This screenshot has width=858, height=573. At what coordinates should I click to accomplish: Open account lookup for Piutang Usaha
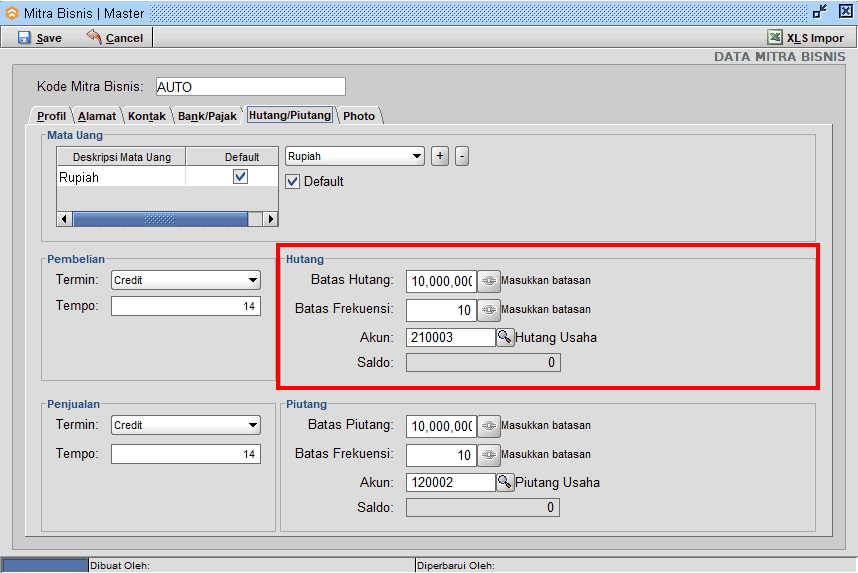pos(505,483)
